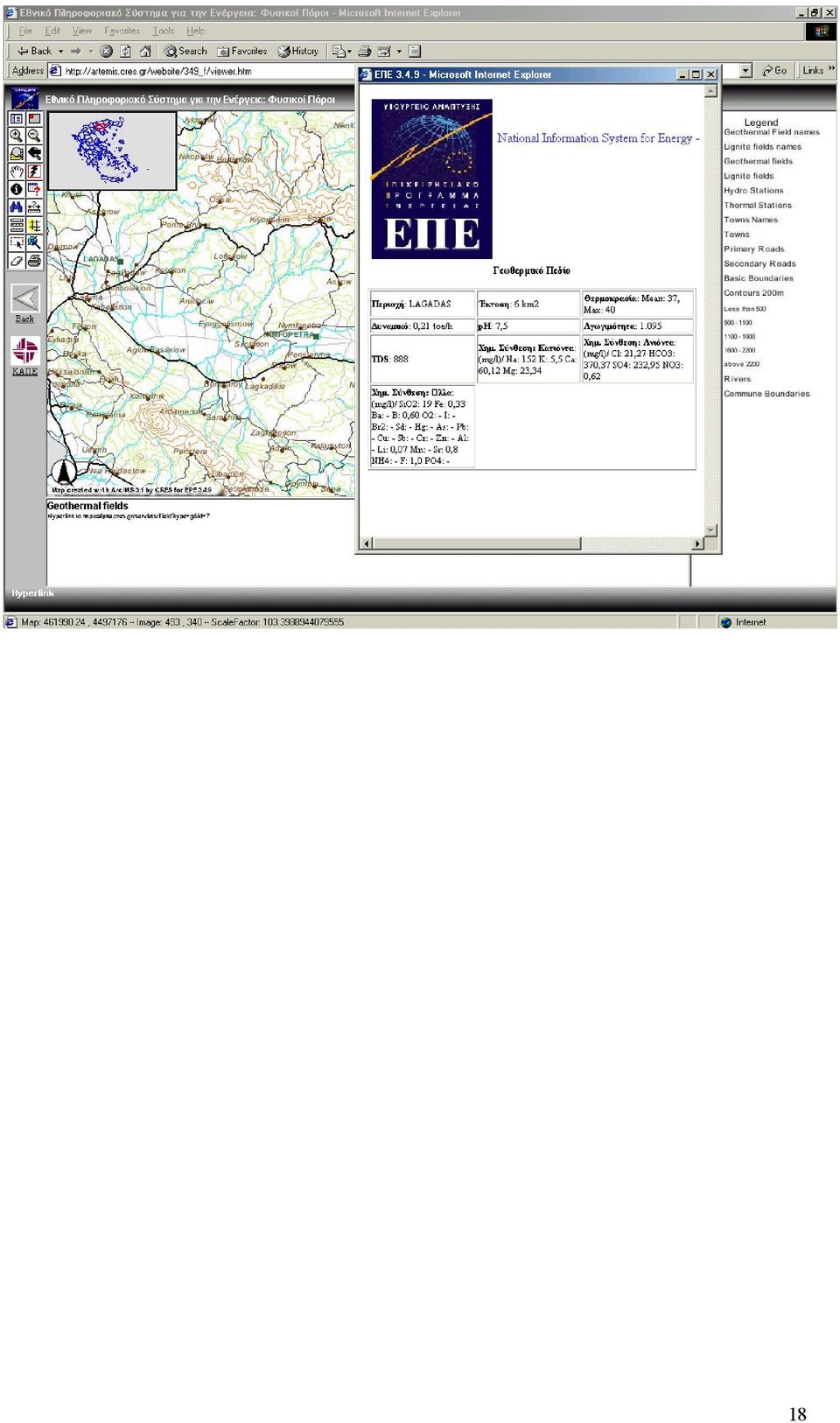Screen dimensions: 840x1423
Task: Click the select by line/polygon tool
Action: pyautogui.click(x=34, y=242)
